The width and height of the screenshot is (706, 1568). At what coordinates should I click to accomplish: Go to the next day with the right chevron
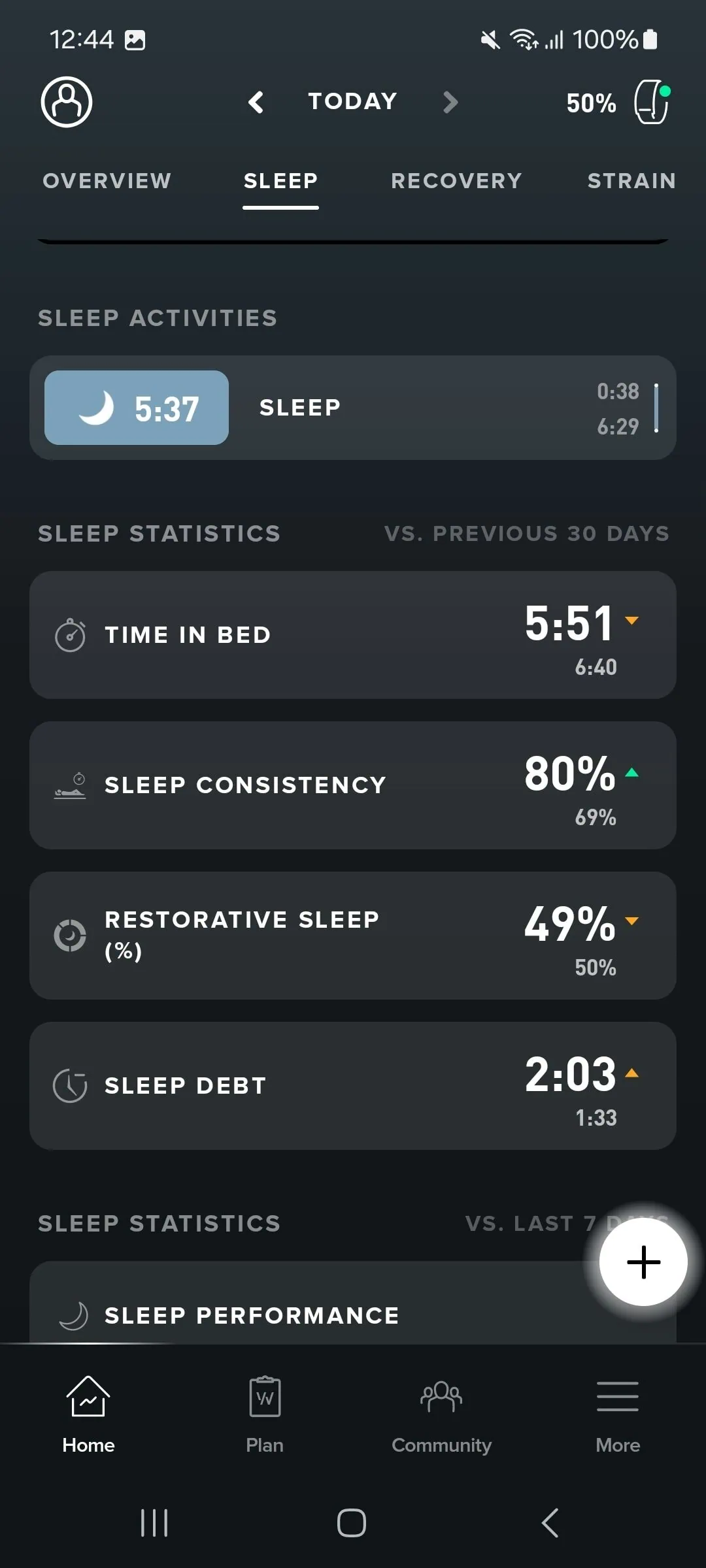point(450,102)
